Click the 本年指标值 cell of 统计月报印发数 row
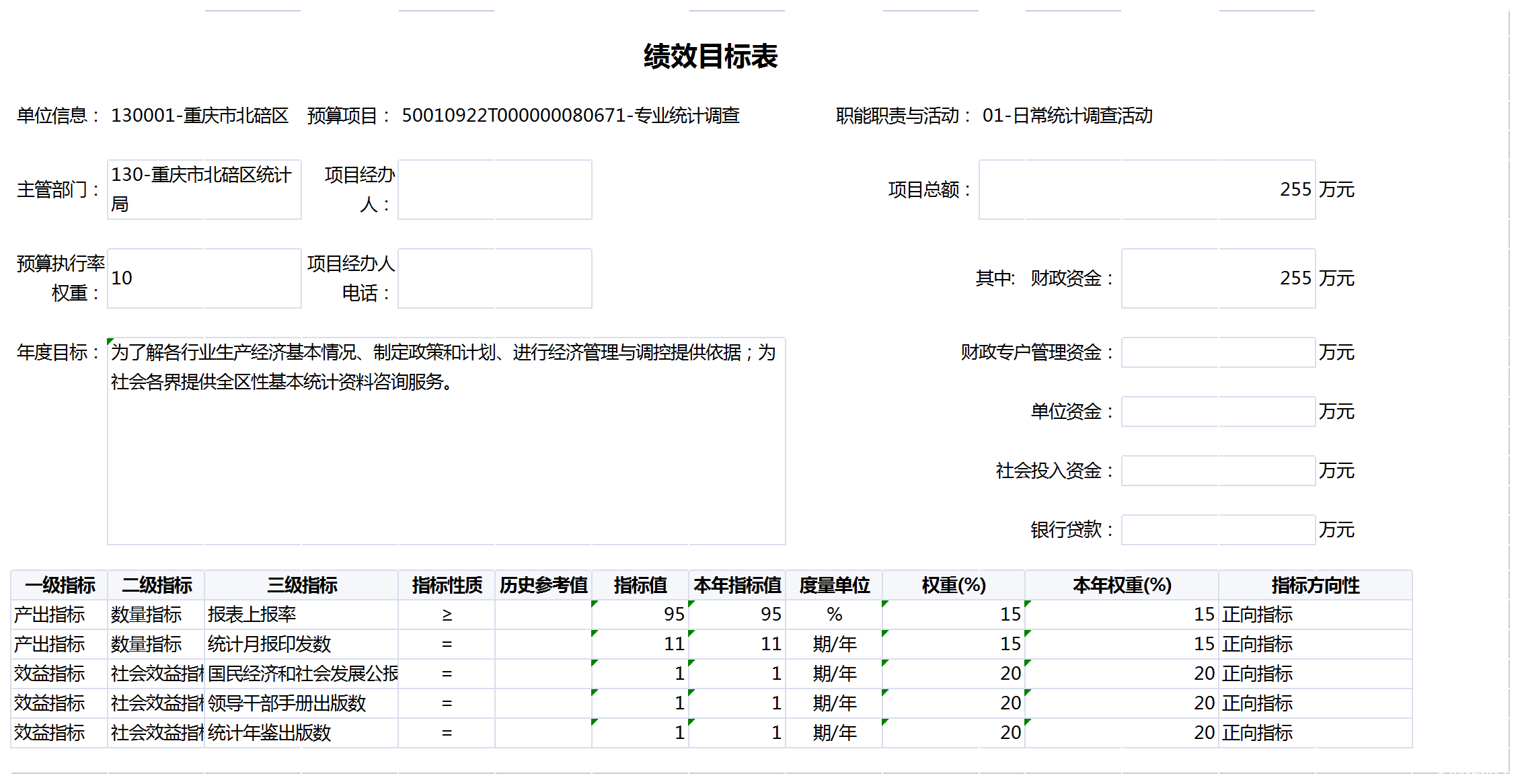1520x784 pixels. [x=737, y=644]
